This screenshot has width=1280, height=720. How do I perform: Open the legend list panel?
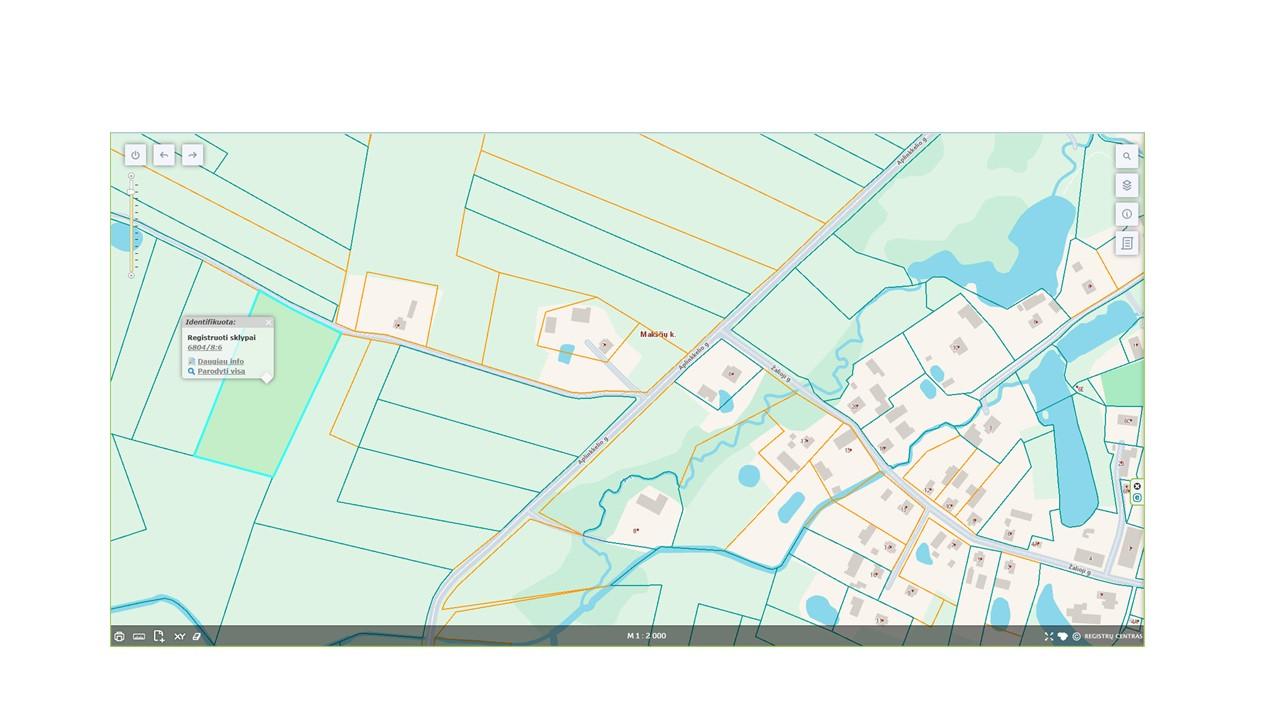(1127, 243)
